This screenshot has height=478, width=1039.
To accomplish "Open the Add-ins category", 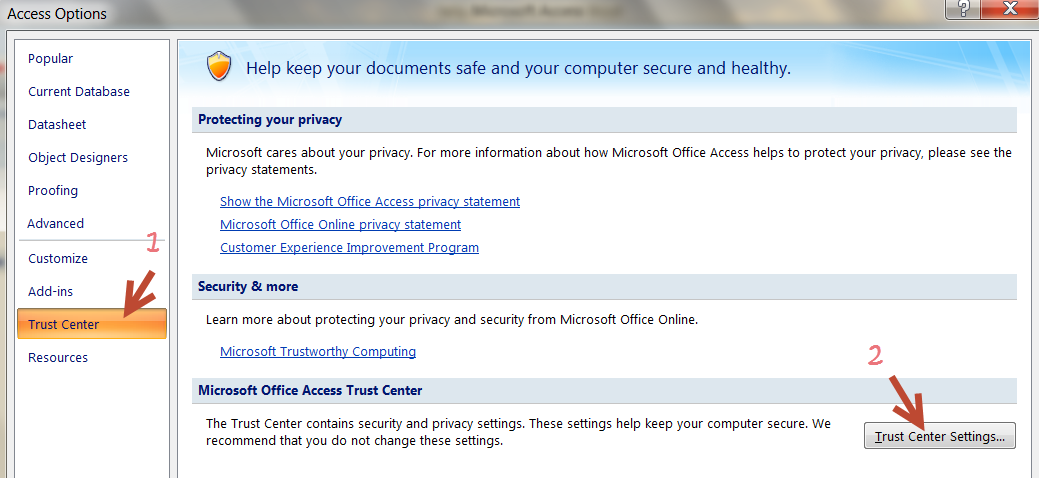I will 51,292.
